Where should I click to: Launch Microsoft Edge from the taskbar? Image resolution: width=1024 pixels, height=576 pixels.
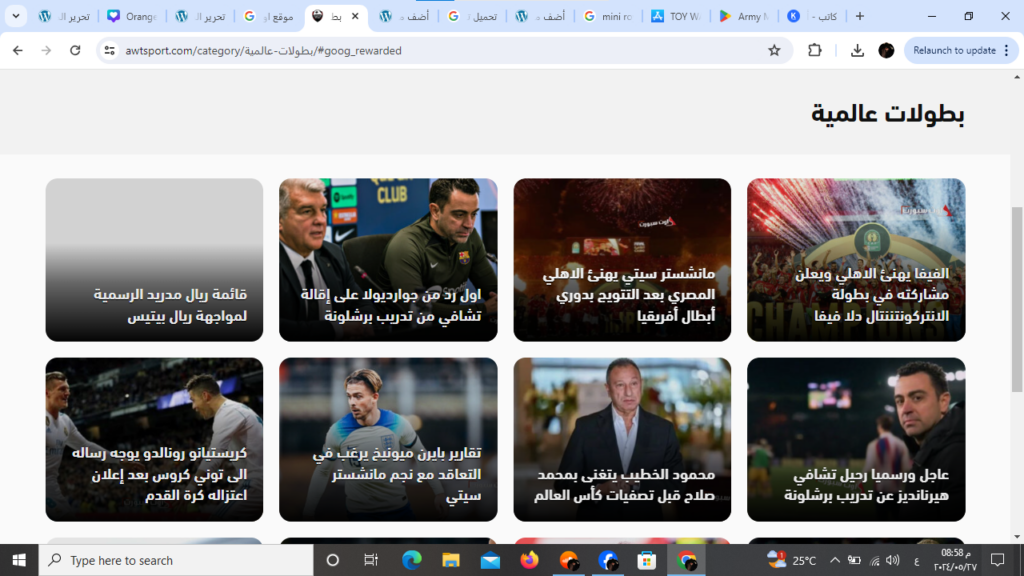pos(412,560)
